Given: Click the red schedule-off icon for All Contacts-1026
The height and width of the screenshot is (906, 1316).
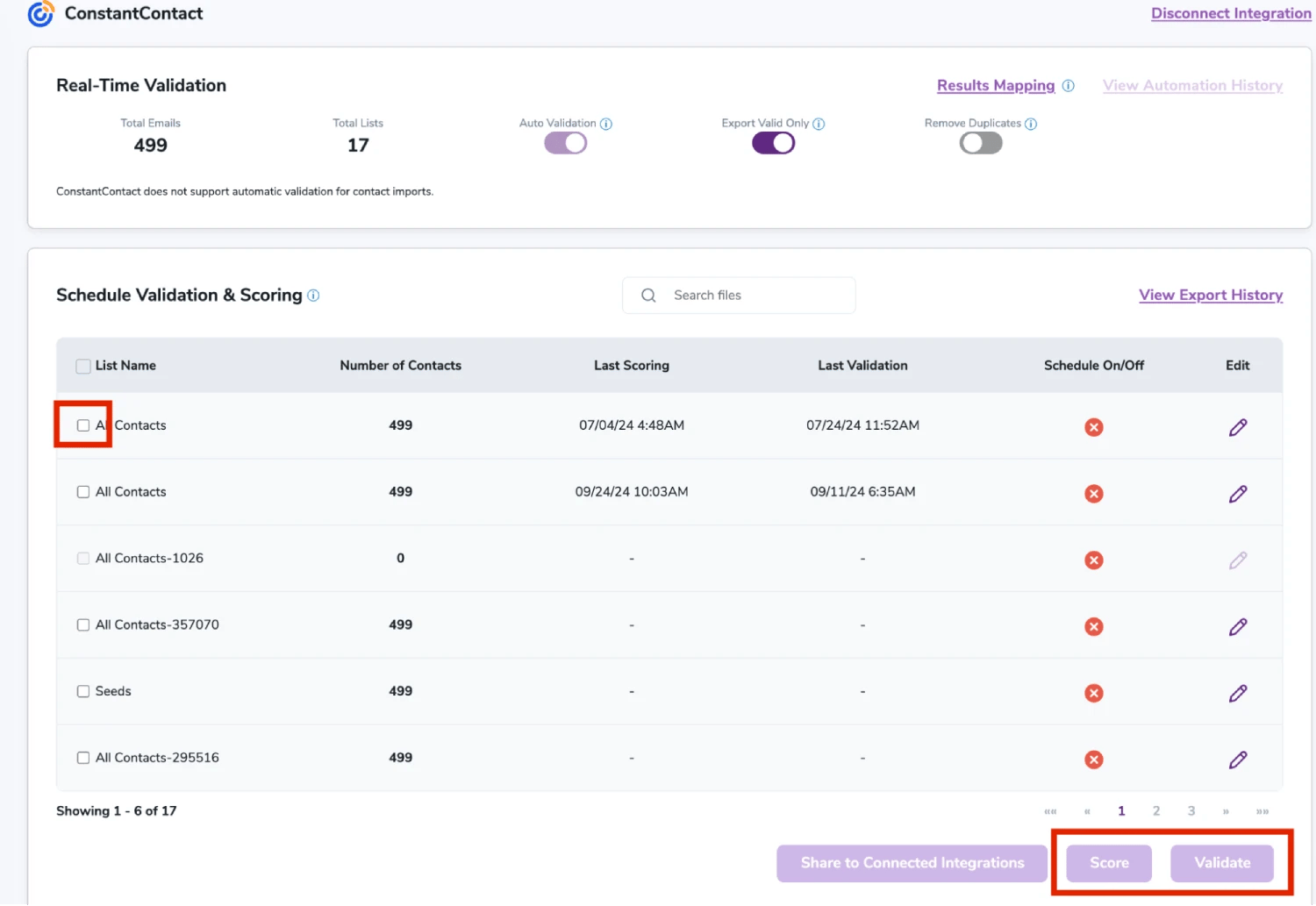Looking at the screenshot, I should (1093, 560).
